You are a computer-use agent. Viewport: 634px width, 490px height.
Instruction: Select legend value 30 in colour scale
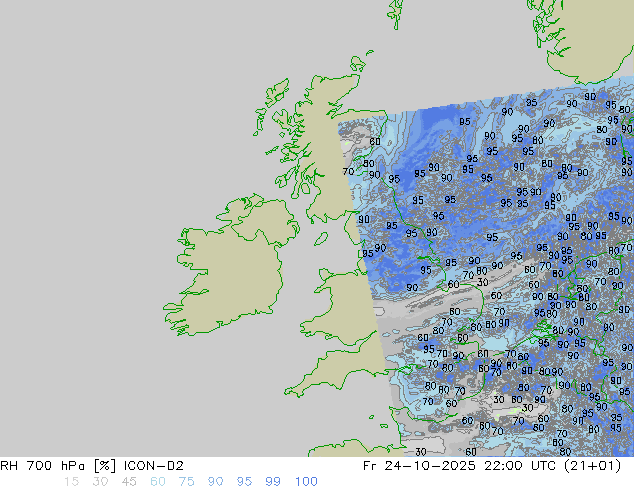(x=100, y=482)
